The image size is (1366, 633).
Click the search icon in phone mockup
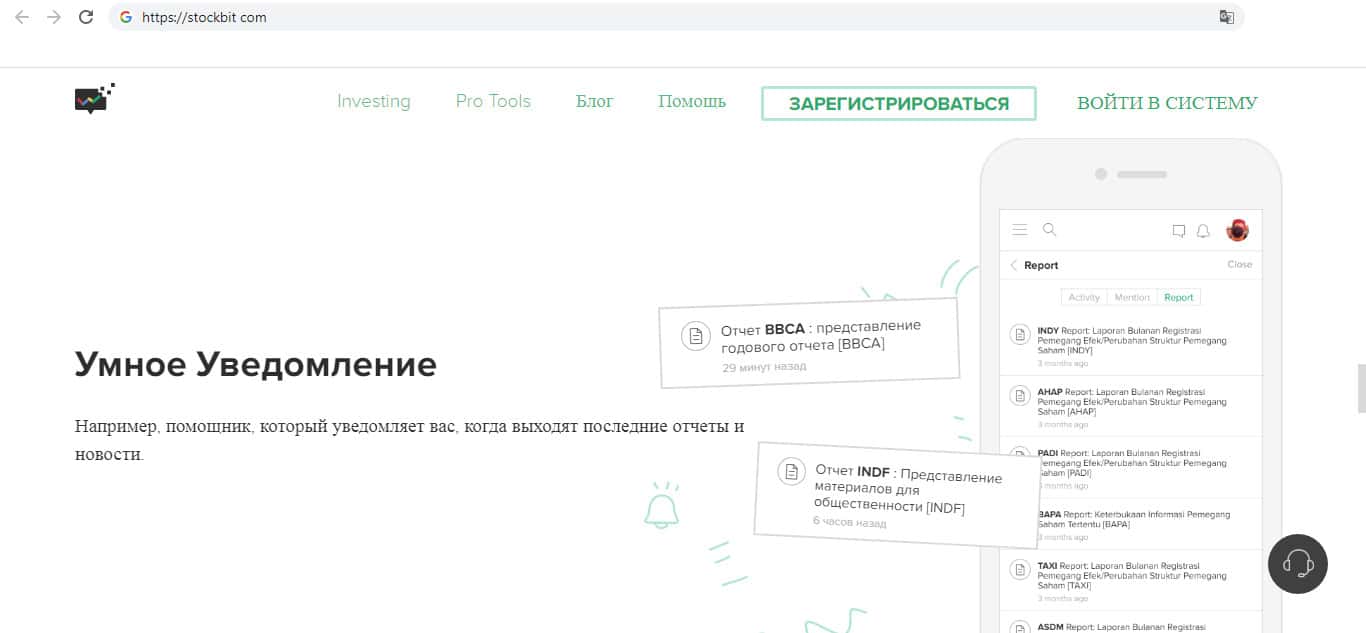1049,230
